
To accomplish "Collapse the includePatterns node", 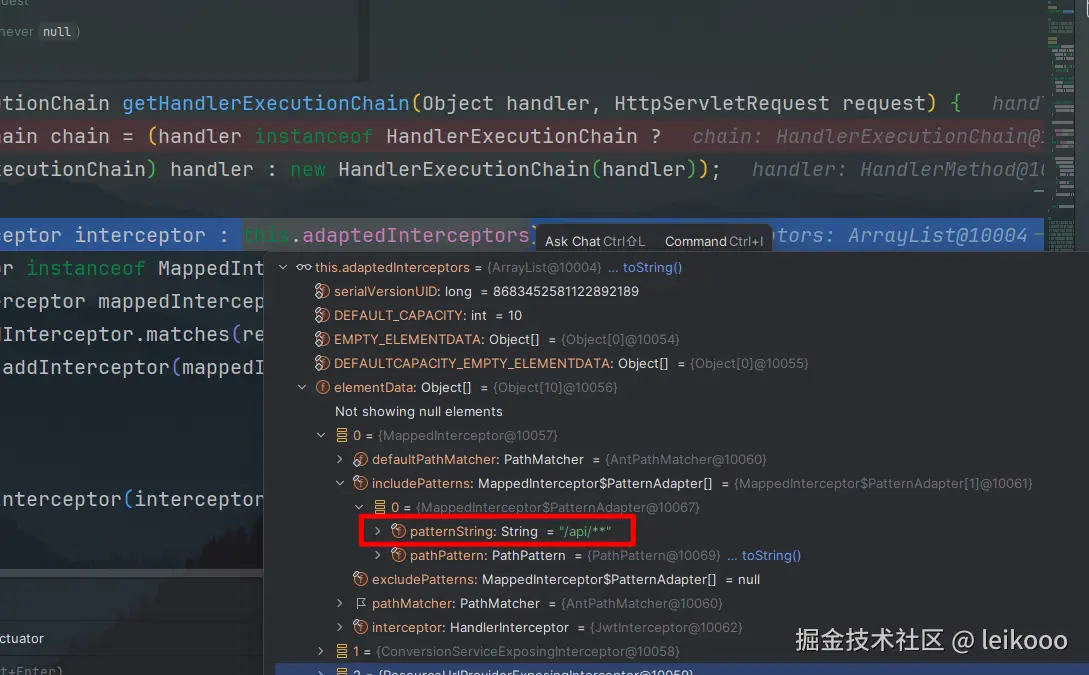I will [340, 483].
